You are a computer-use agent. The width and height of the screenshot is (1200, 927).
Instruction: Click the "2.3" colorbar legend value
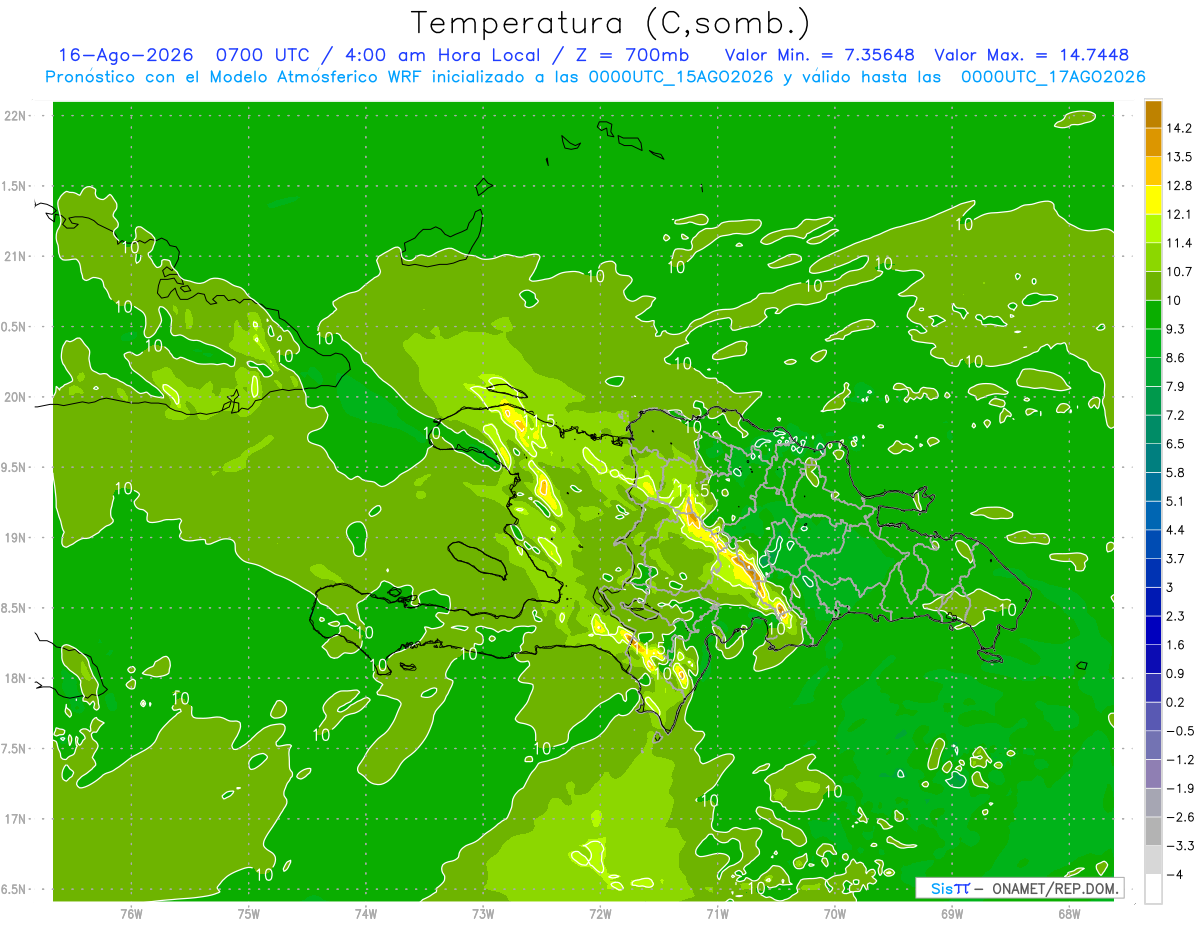click(x=1176, y=616)
